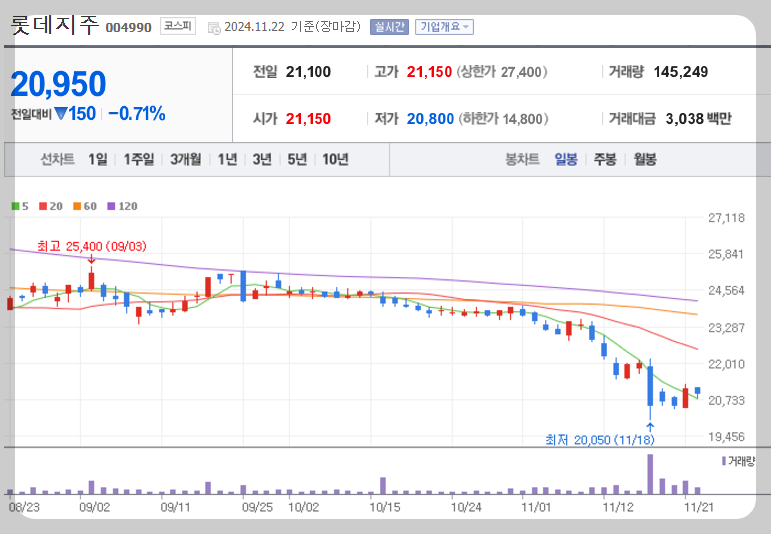Screen dimensions: 771x534
Task: Switch to 주봉 candlestick chart
Action: (x=605, y=159)
